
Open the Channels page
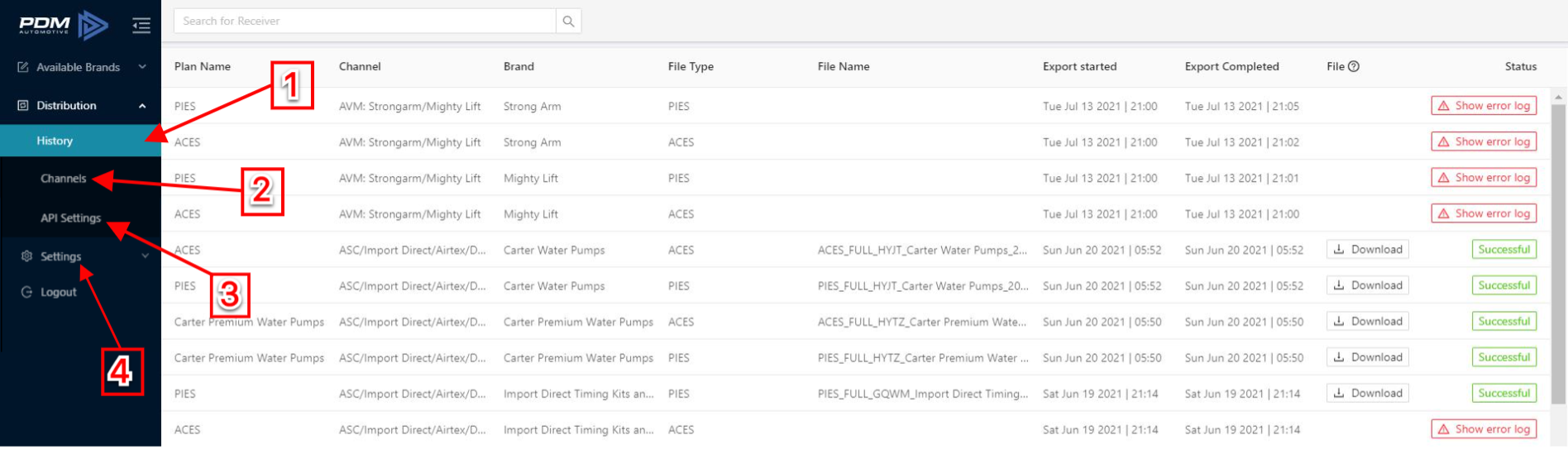click(63, 179)
